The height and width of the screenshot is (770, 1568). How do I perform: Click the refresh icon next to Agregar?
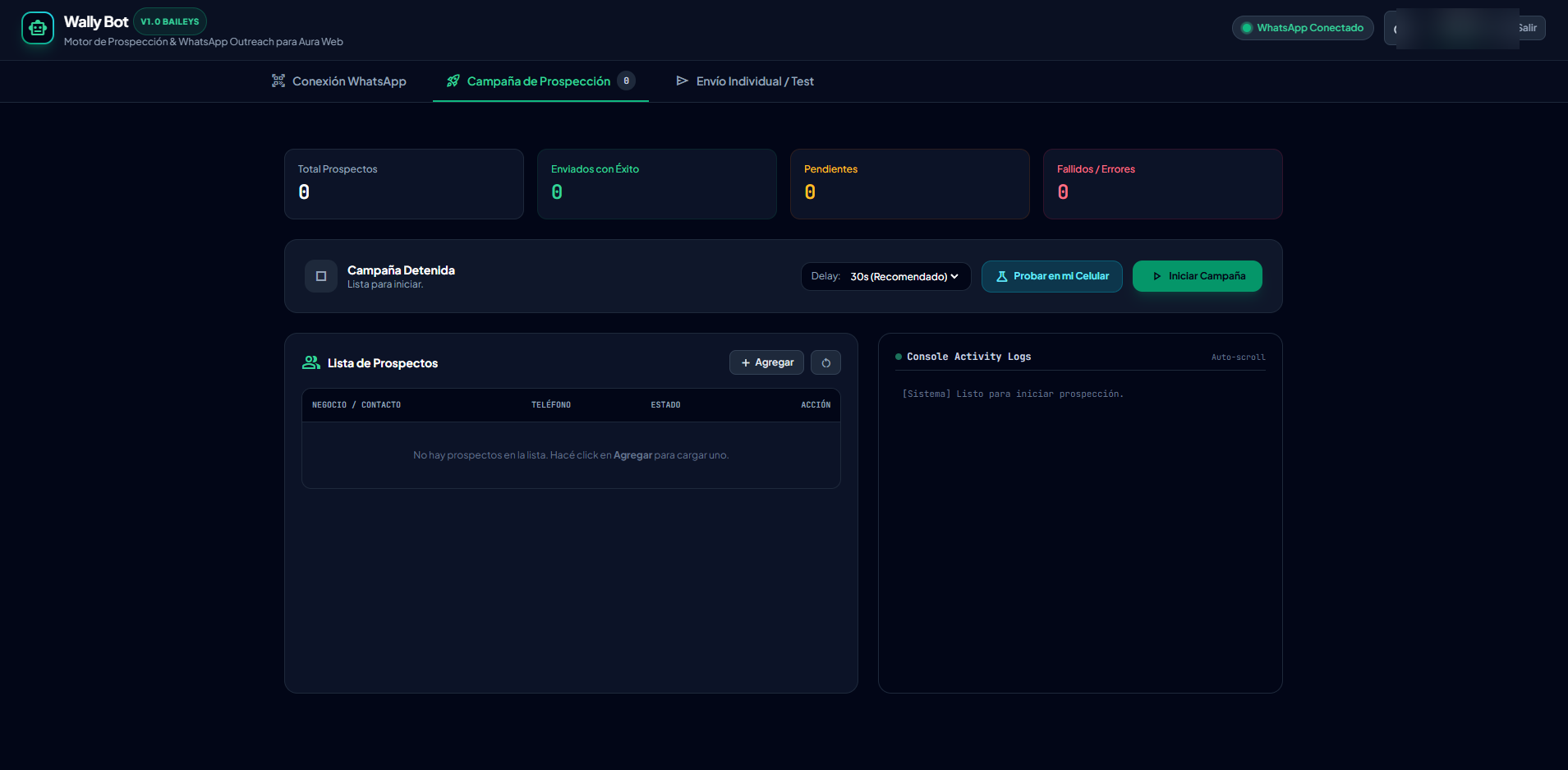coord(825,362)
